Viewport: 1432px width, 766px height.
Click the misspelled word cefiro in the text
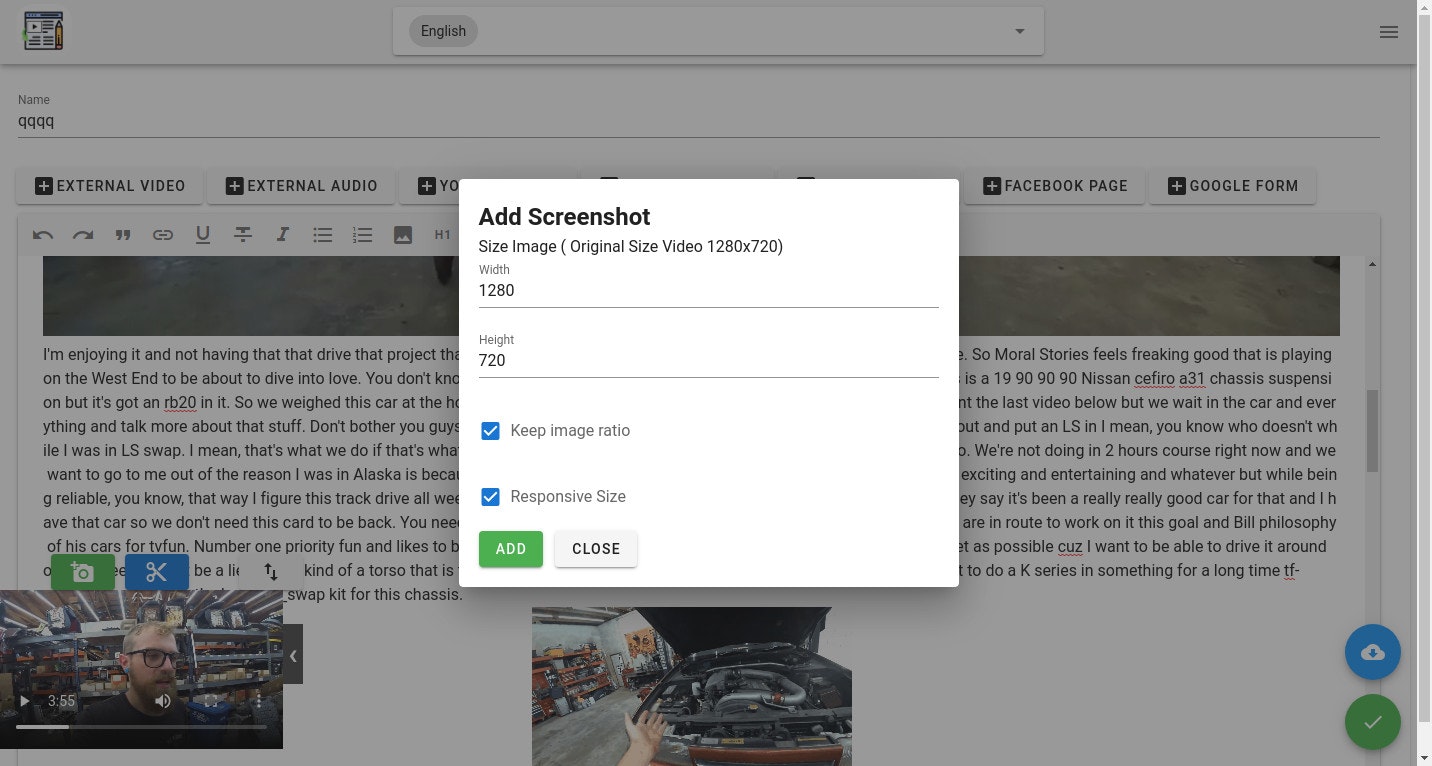[1153, 378]
